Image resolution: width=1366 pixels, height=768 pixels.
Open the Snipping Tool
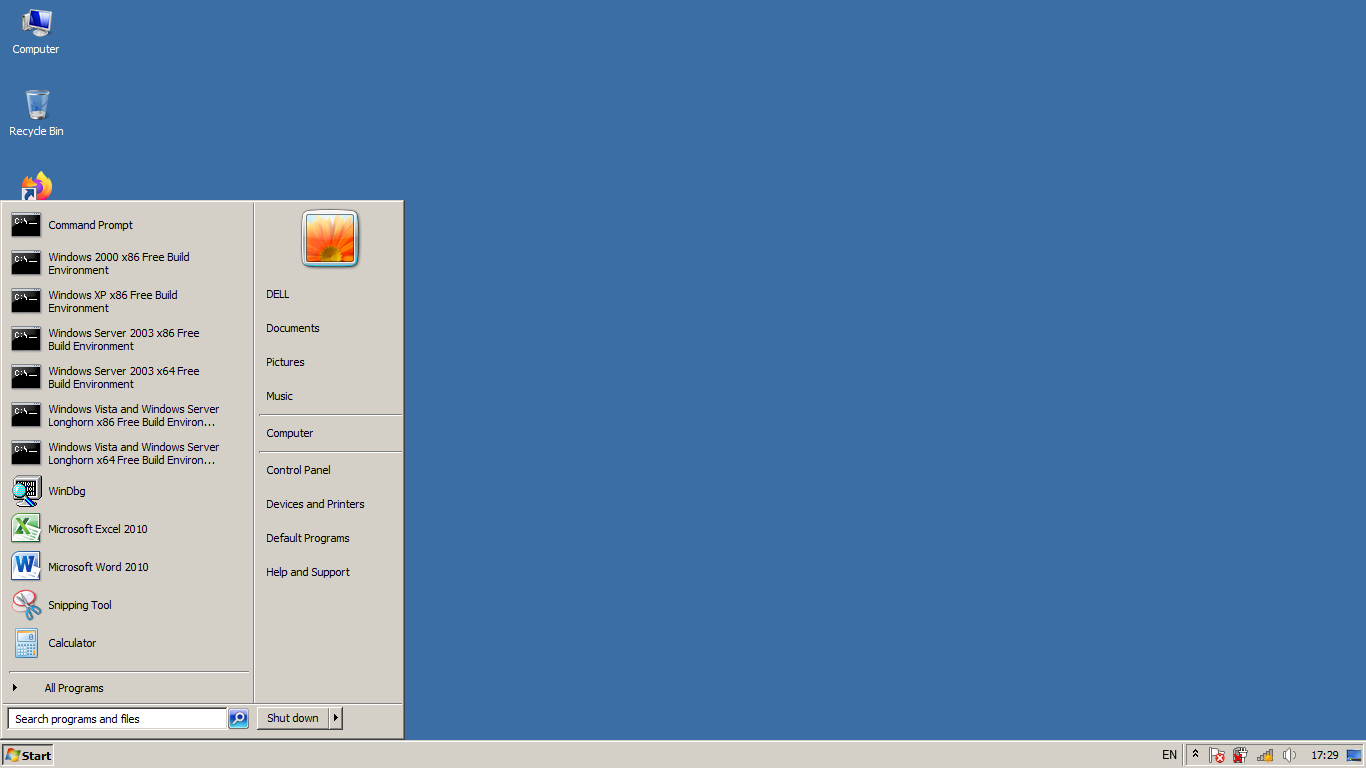pyautogui.click(x=129, y=605)
